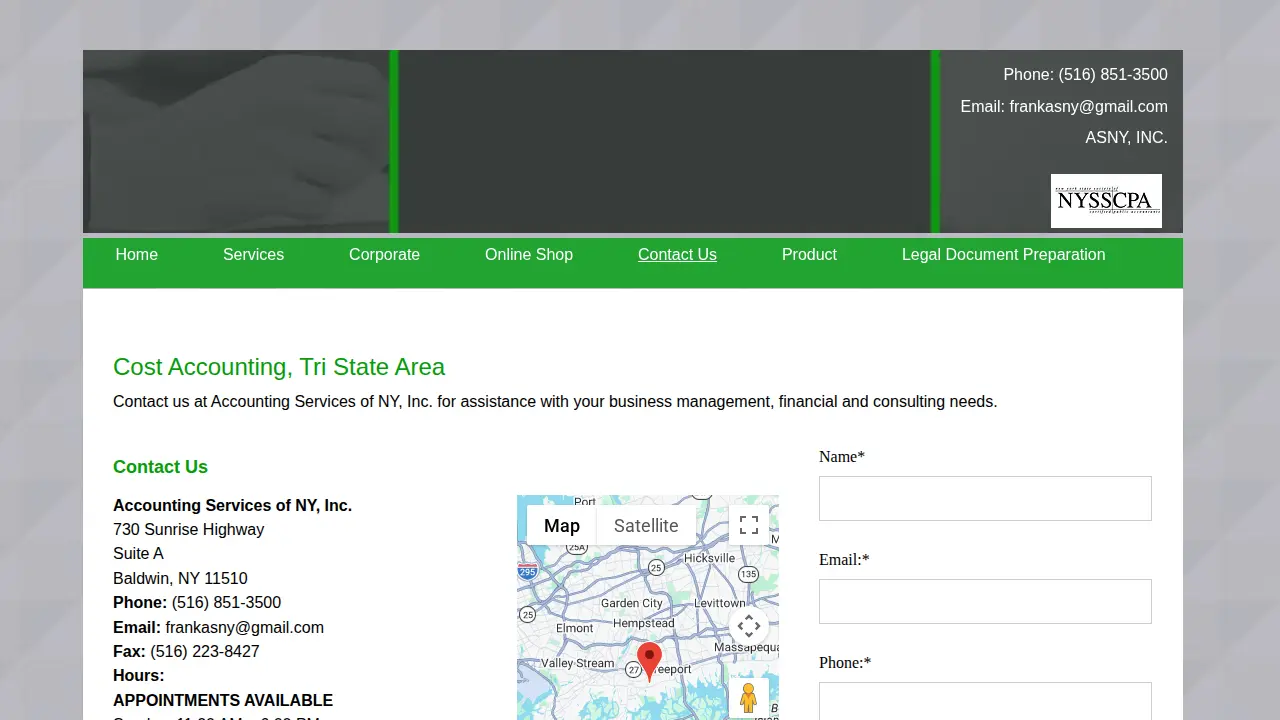This screenshot has height=720, width=1280.
Task: Visit the Online Shop
Action: [529, 255]
